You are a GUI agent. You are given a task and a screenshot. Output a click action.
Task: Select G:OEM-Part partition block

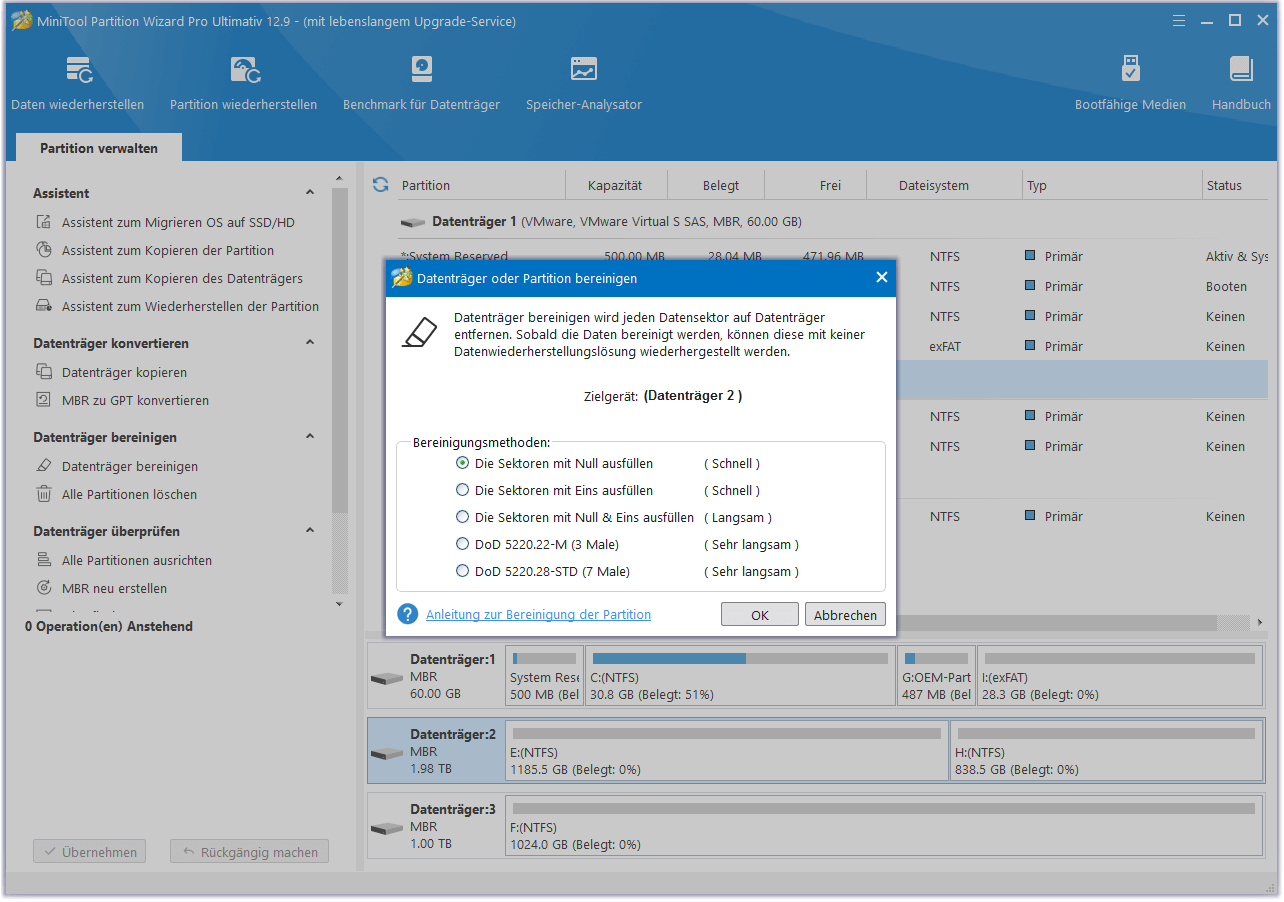point(936,677)
